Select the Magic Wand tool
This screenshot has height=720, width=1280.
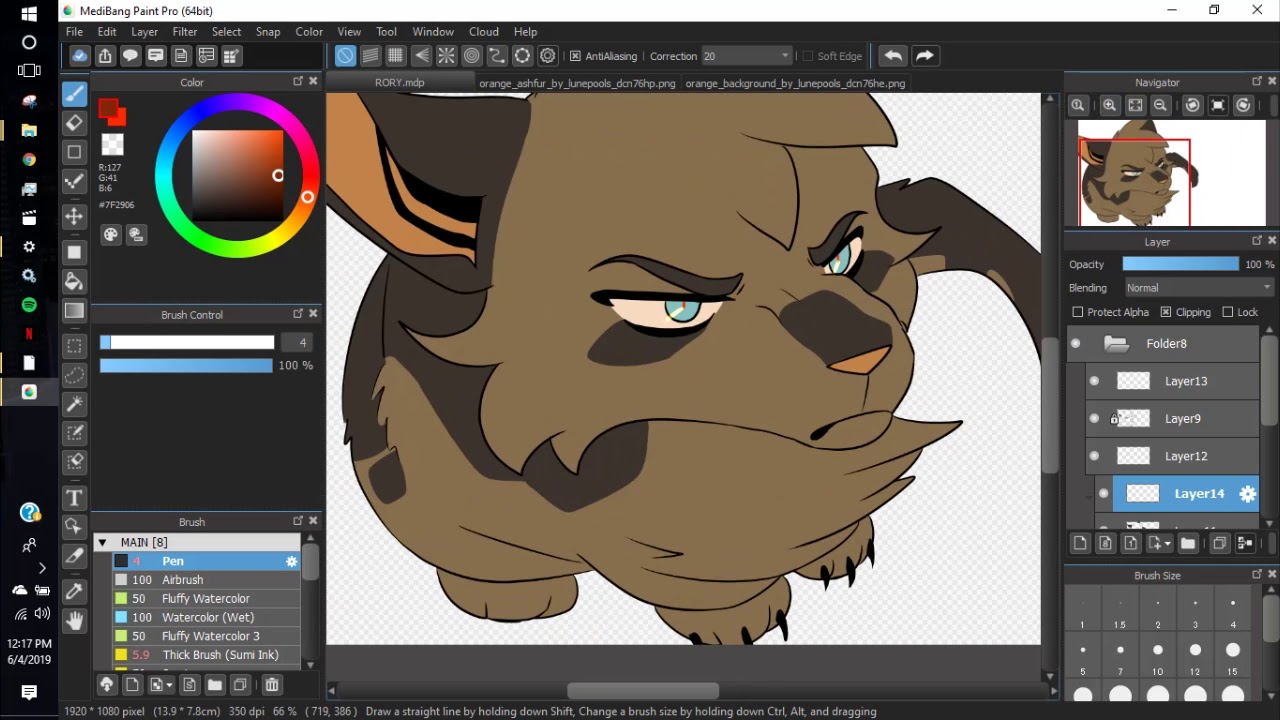click(74, 404)
